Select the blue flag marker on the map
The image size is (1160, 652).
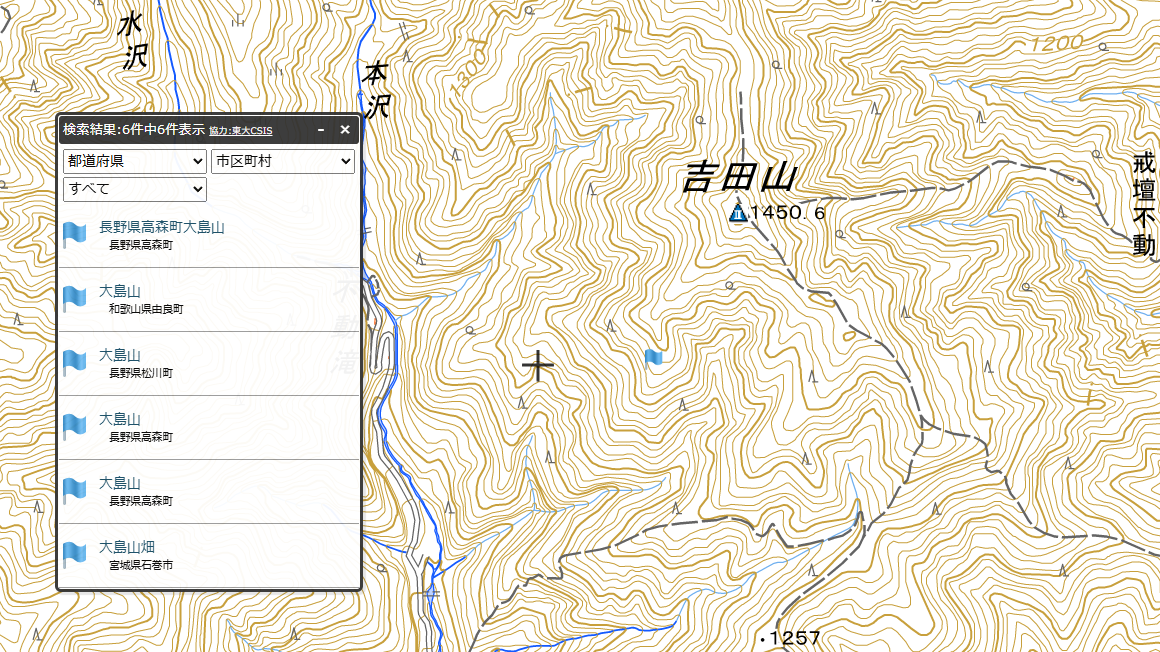click(652, 359)
